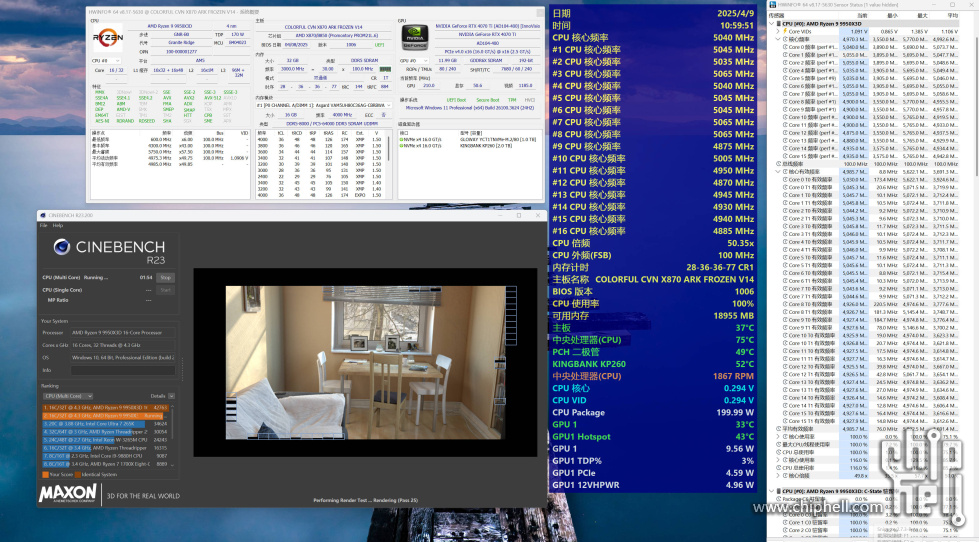The width and height of the screenshot is (979, 542).
Task: Open the File menu in Cinebench
Action: [44, 225]
